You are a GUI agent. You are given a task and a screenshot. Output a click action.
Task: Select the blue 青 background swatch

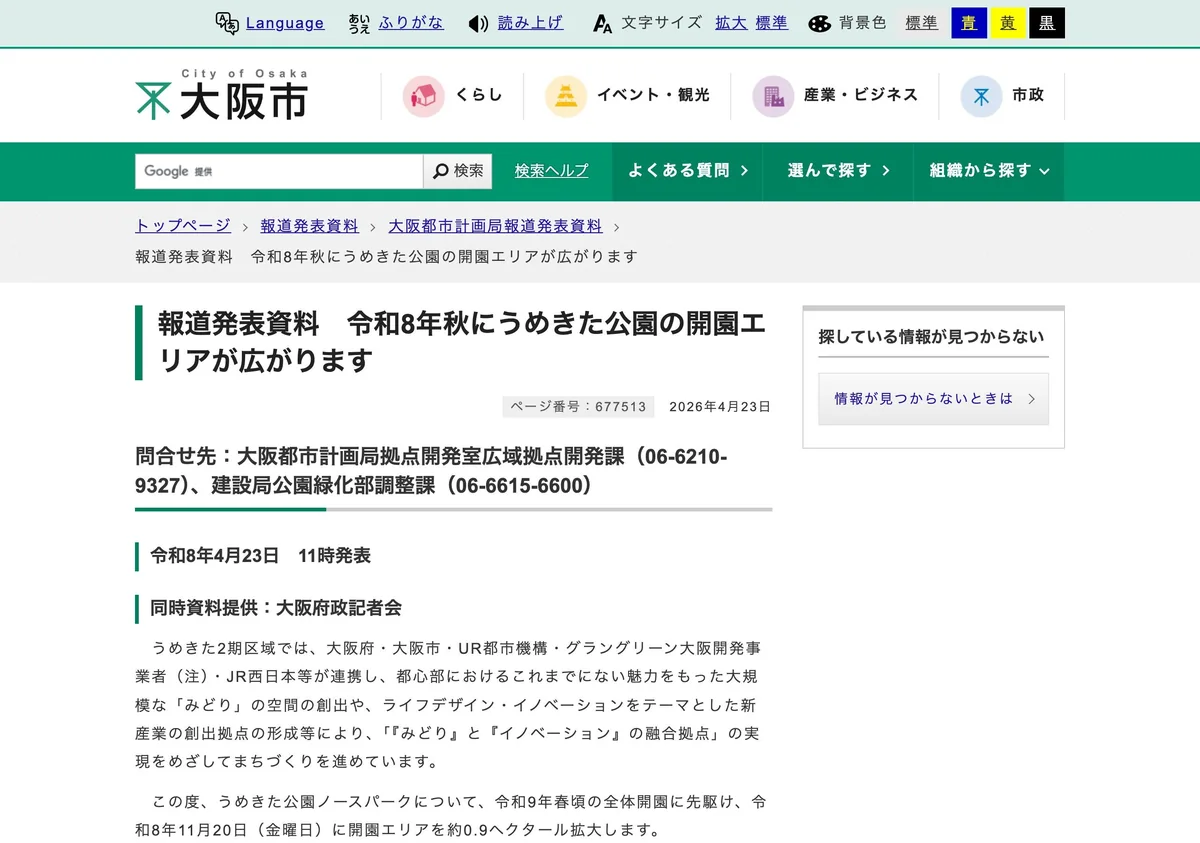[969, 23]
